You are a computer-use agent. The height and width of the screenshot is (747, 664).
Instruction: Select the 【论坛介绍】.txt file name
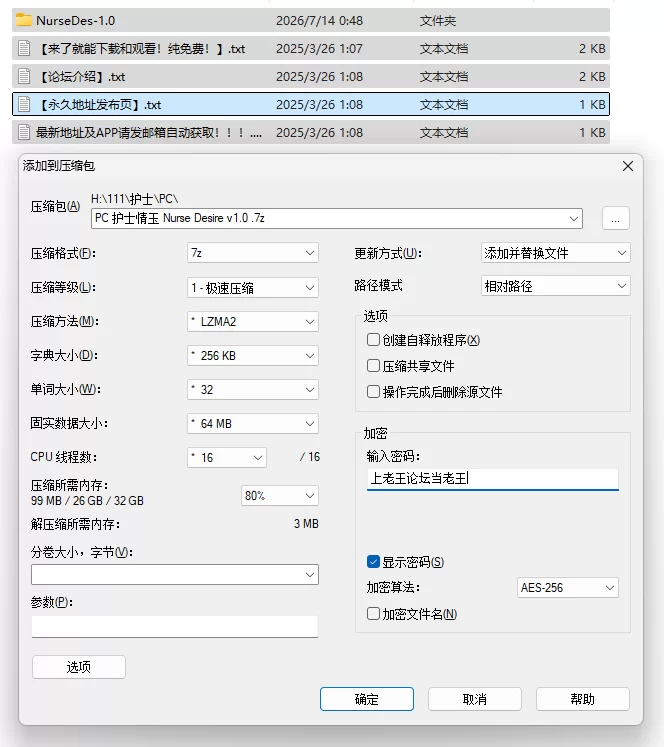click(81, 77)
